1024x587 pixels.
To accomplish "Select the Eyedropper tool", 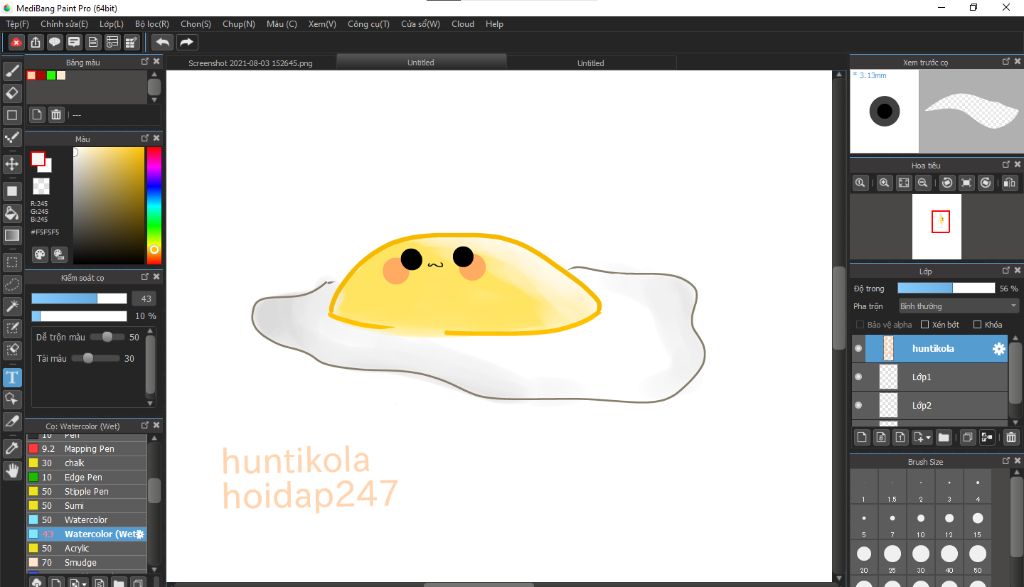I will 12,448.
